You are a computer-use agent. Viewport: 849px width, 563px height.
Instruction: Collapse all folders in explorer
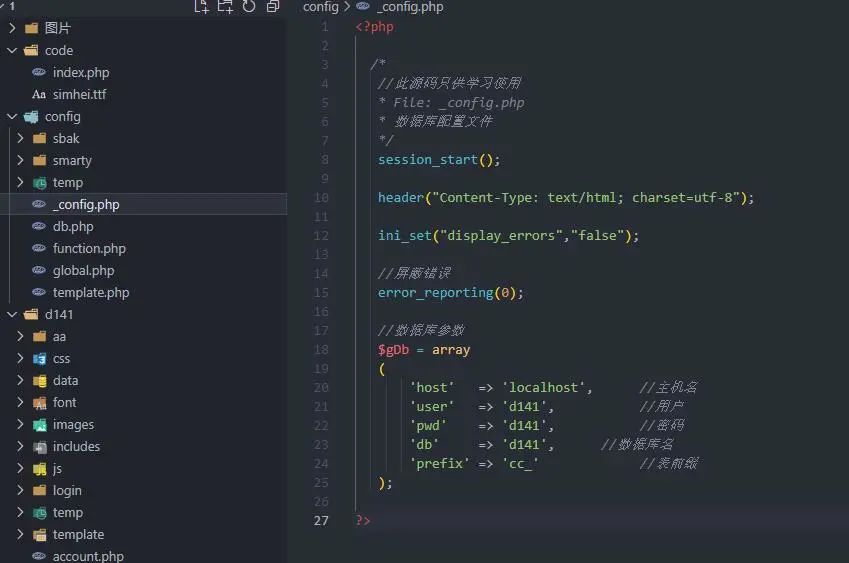tap(272, 7)
